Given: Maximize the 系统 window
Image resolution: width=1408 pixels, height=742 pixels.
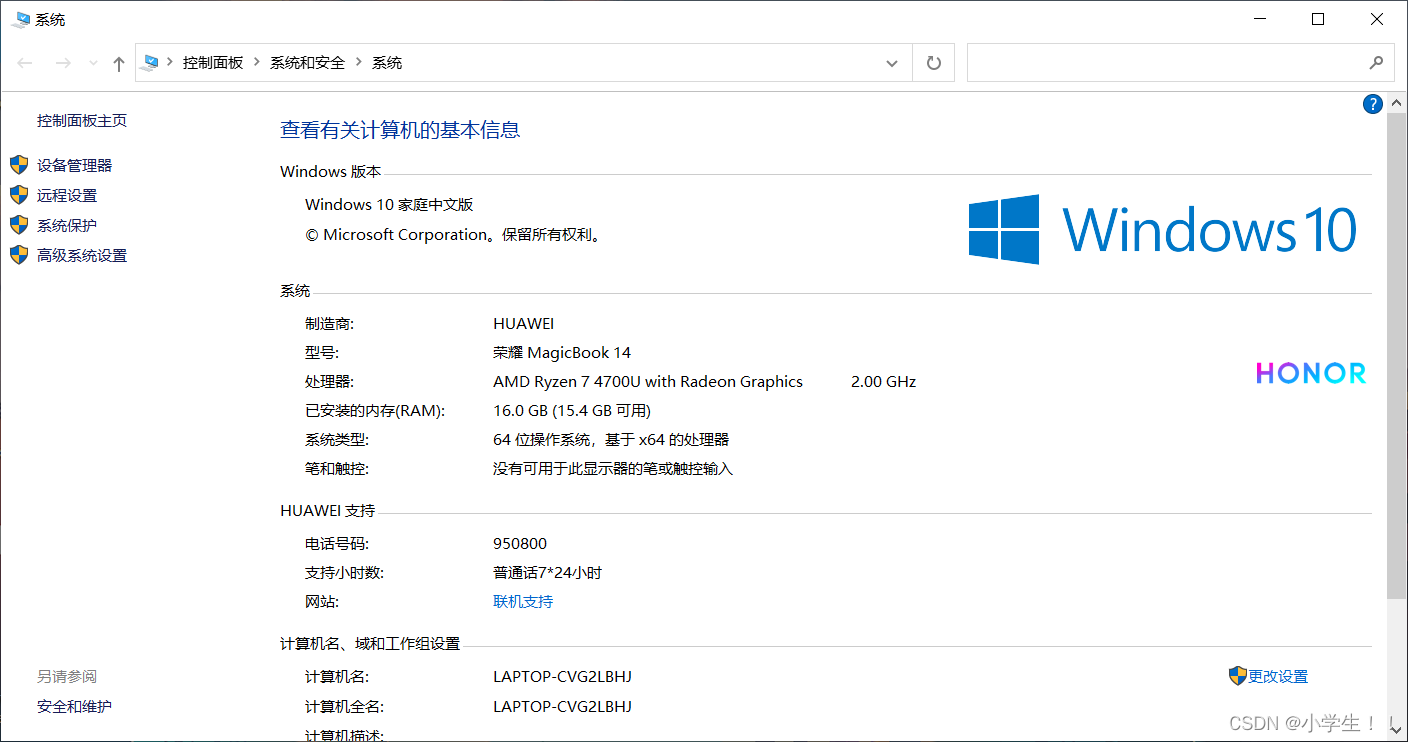Looking at the screenshot, I should (x=1318, y=19).
